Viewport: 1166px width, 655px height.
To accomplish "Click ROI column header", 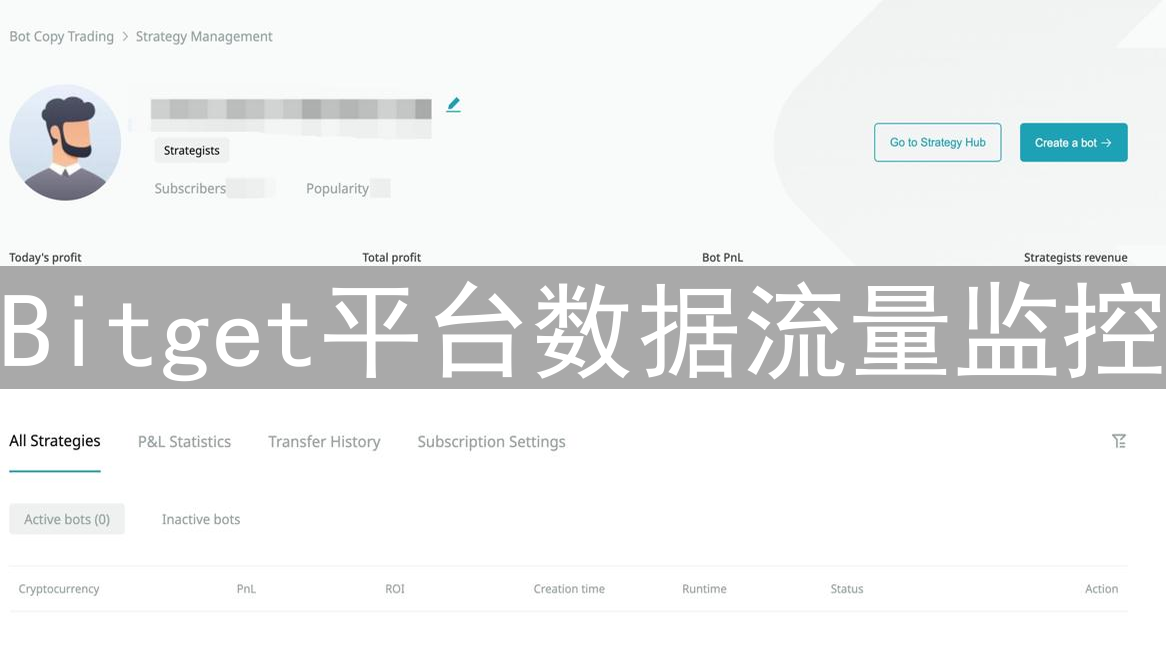I will 395,589.
